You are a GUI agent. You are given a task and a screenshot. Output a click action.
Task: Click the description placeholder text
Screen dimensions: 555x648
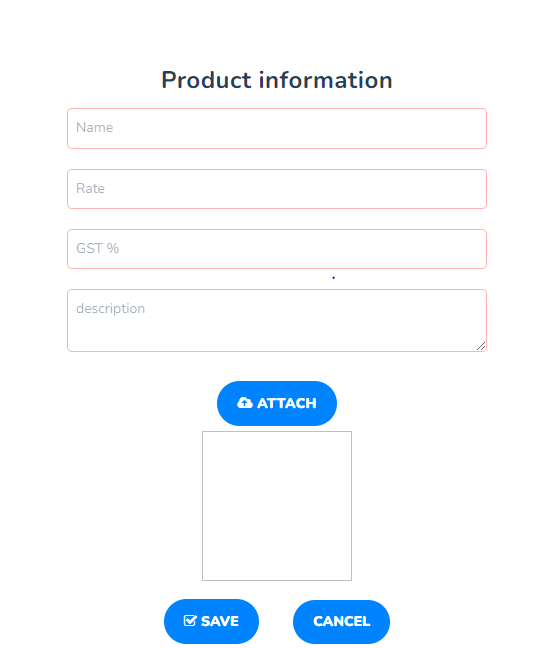(110, 309)
